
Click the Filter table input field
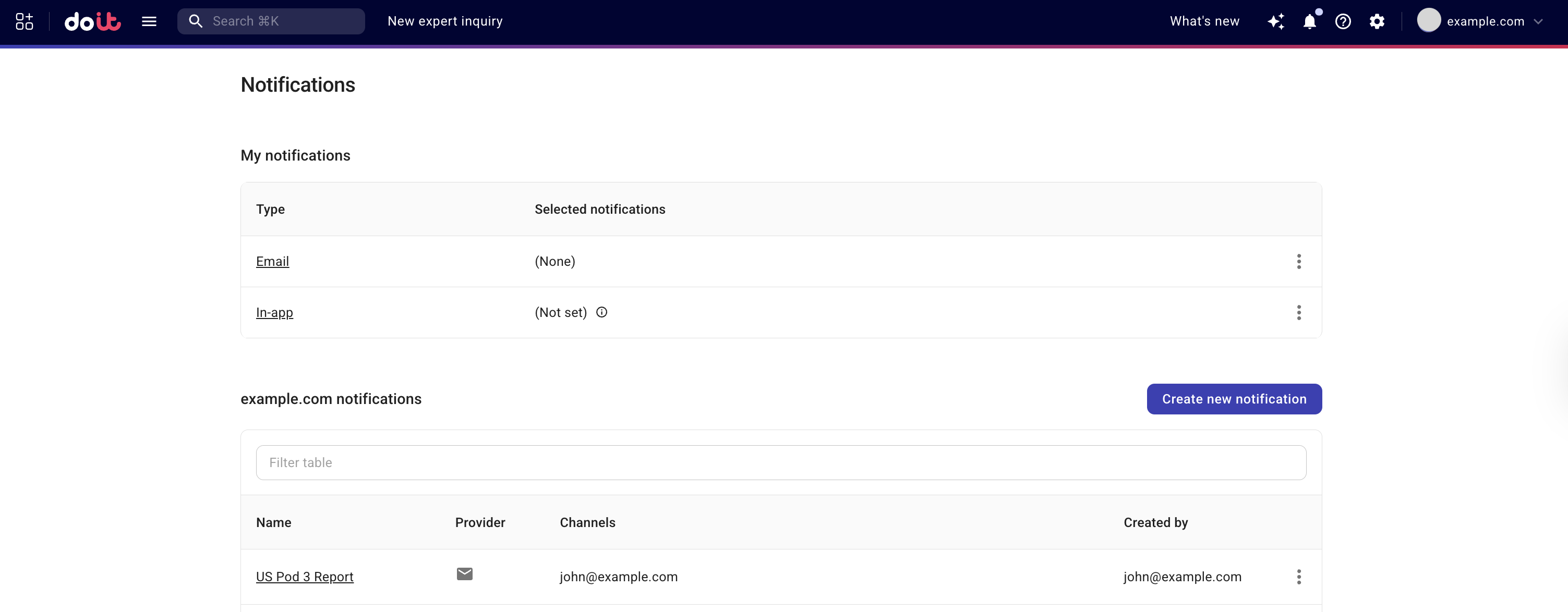[x=781, y=462]
